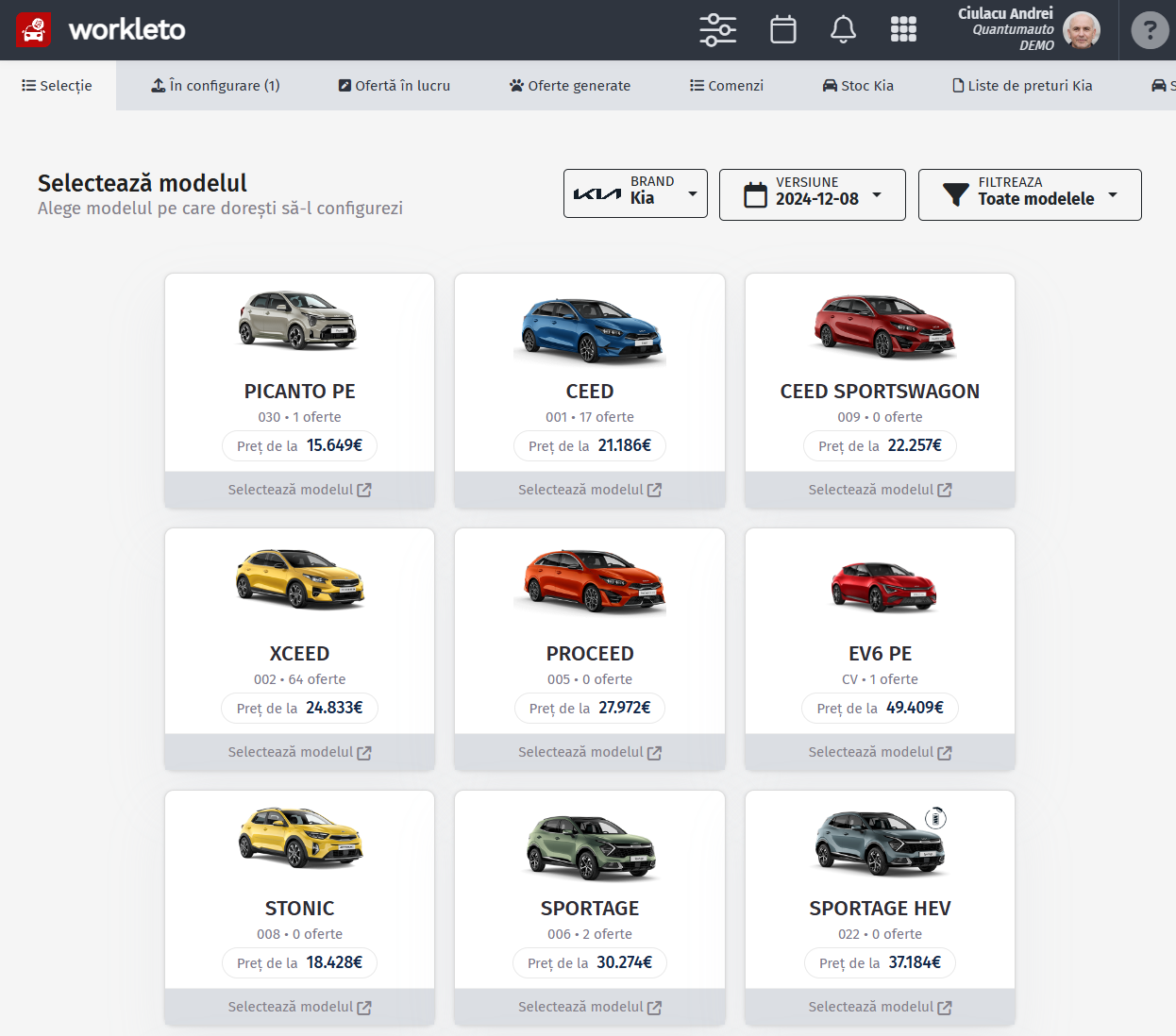Click the blue CEED car thumbnail
Image resolution: width=1176 pixels, height=1036 pixels.
coord(590,329)
